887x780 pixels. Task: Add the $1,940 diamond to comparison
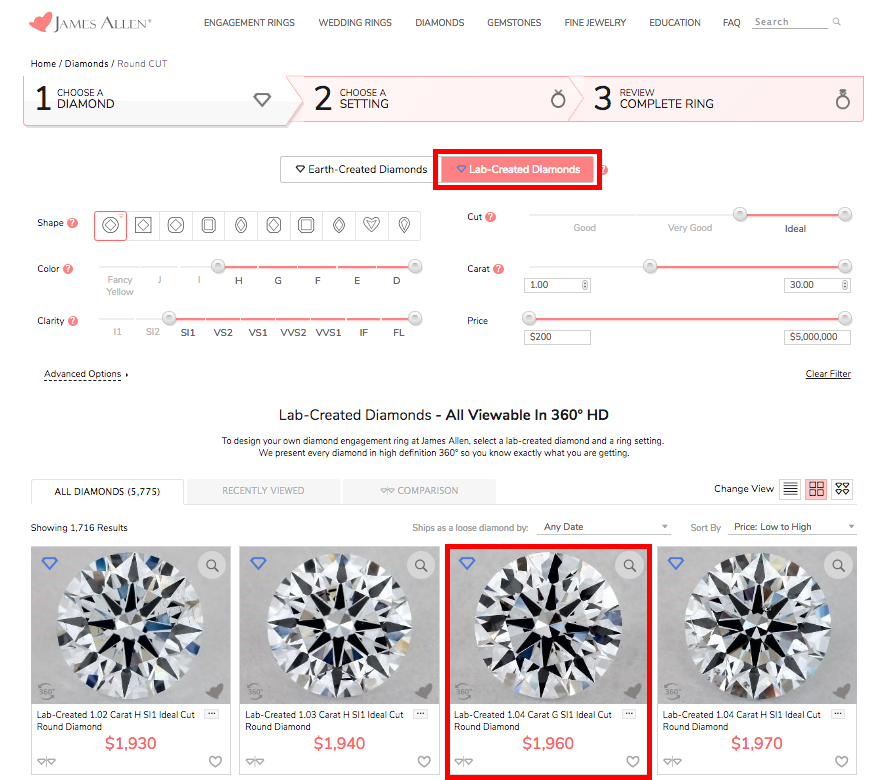pyautogui.click(x=255, y=761)
